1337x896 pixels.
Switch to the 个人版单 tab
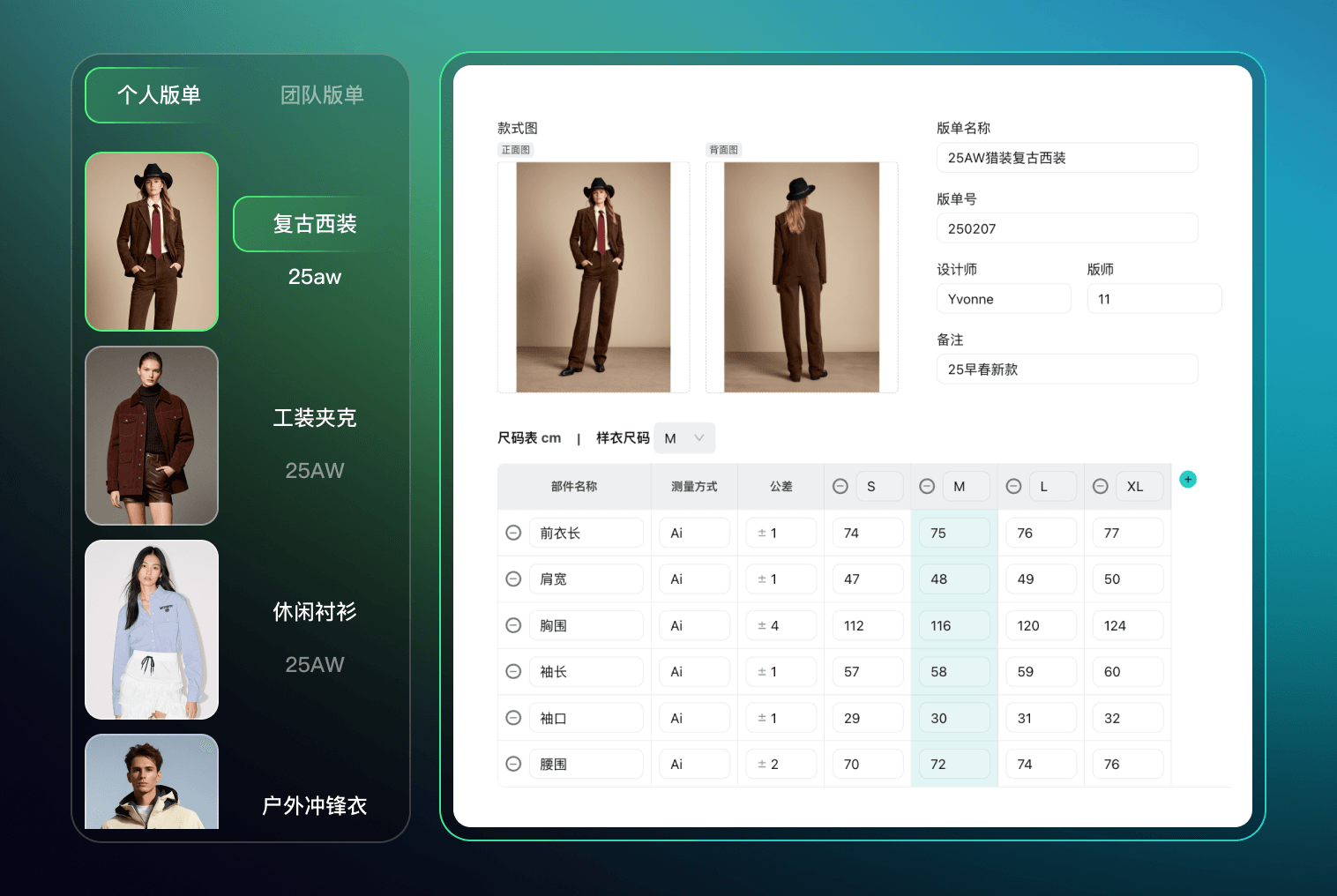tap(159, 94)
